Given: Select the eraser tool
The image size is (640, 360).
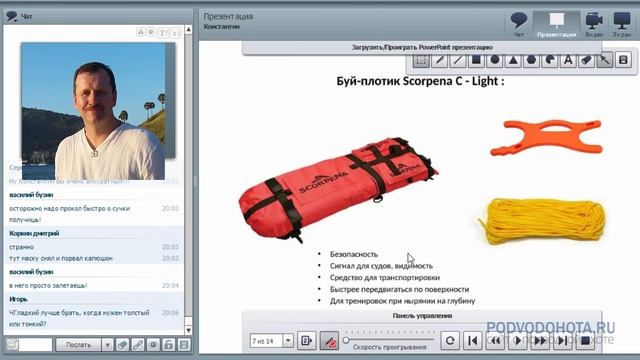Looking at the screenshot, I should [x=587, y=60].
